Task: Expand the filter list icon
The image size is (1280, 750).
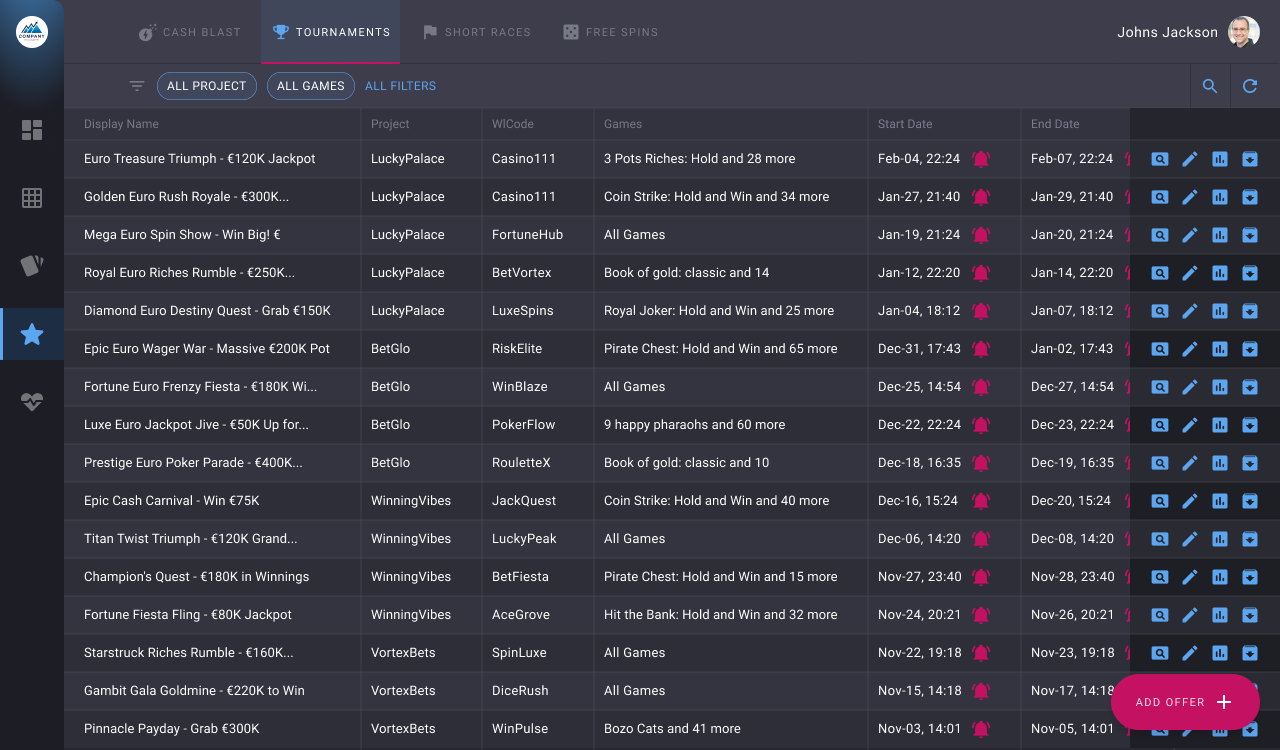Action: (137, 86)
